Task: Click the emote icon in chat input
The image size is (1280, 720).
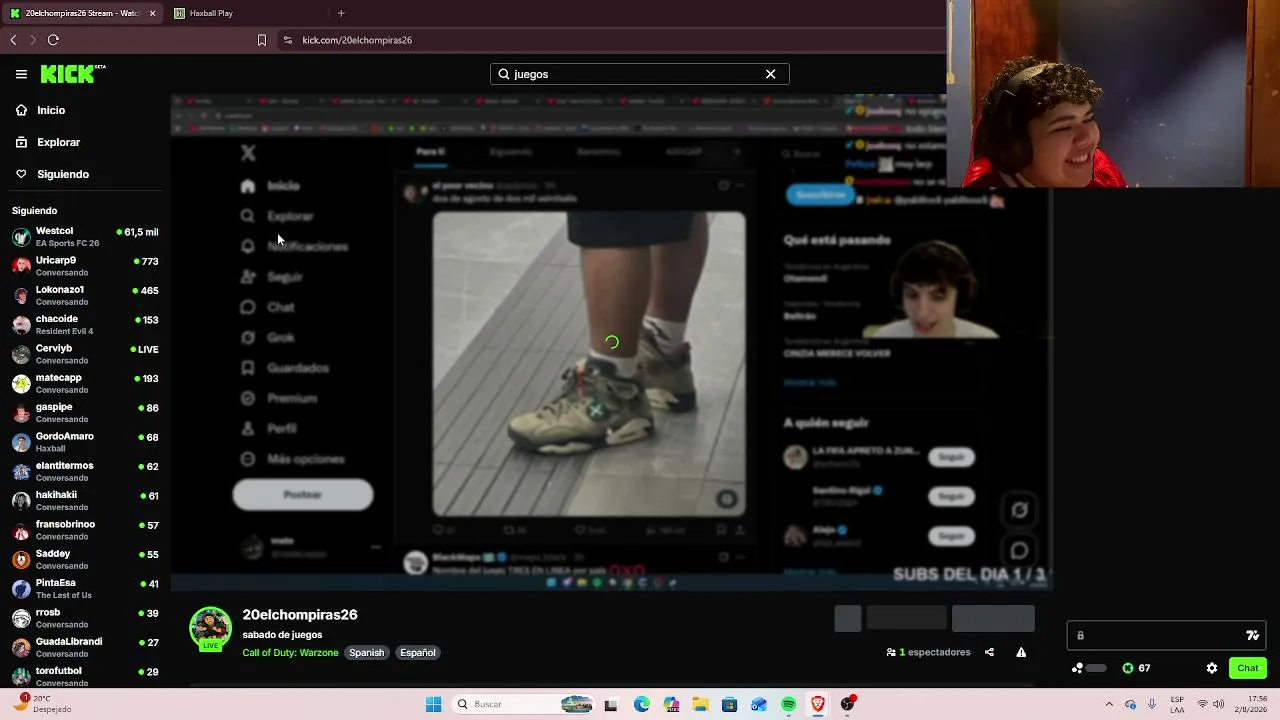Action: 1252,635
